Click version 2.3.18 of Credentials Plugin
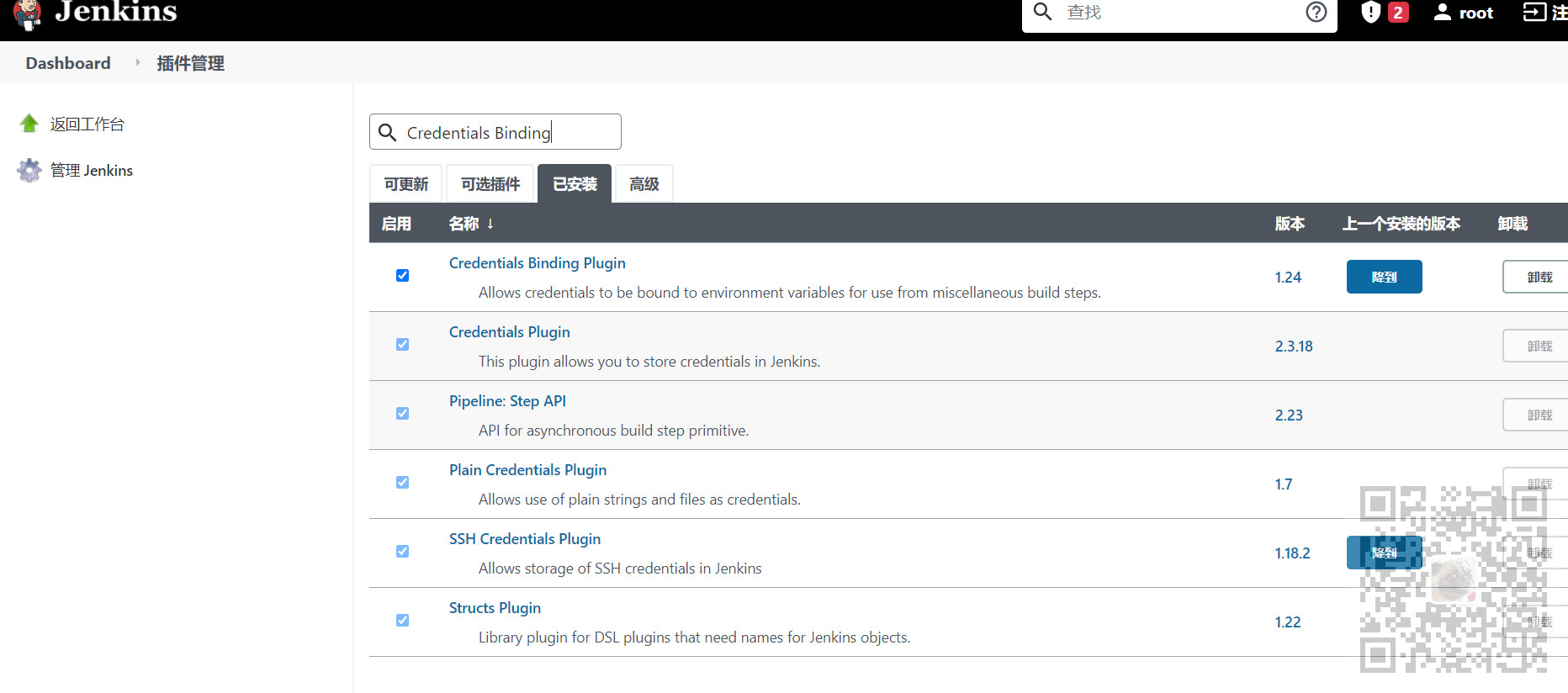The image size is (1568, 693). [1294, 346]
